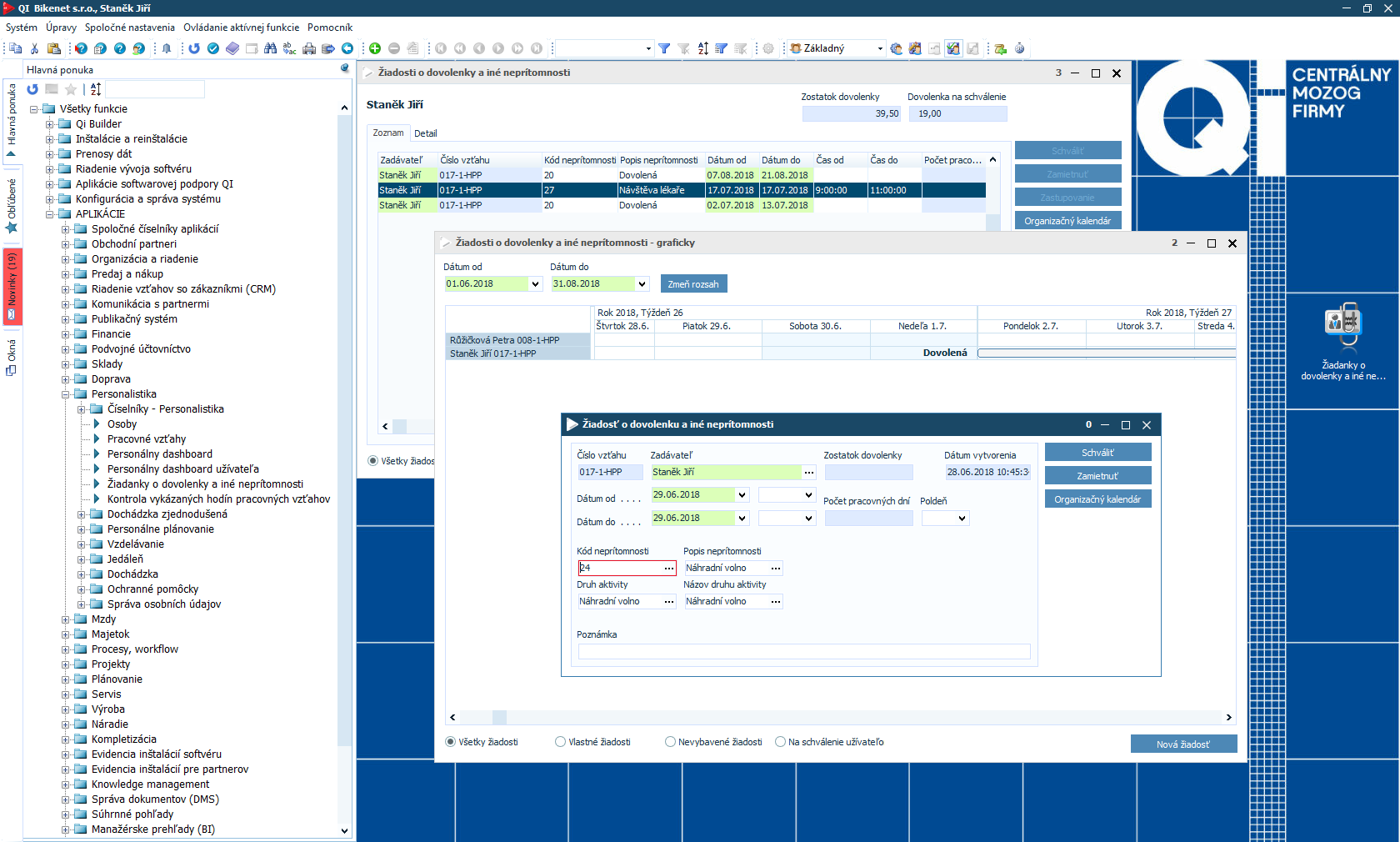Click into the Poznámka text field
Screen dimensions: 1400x842
point(803,651)
